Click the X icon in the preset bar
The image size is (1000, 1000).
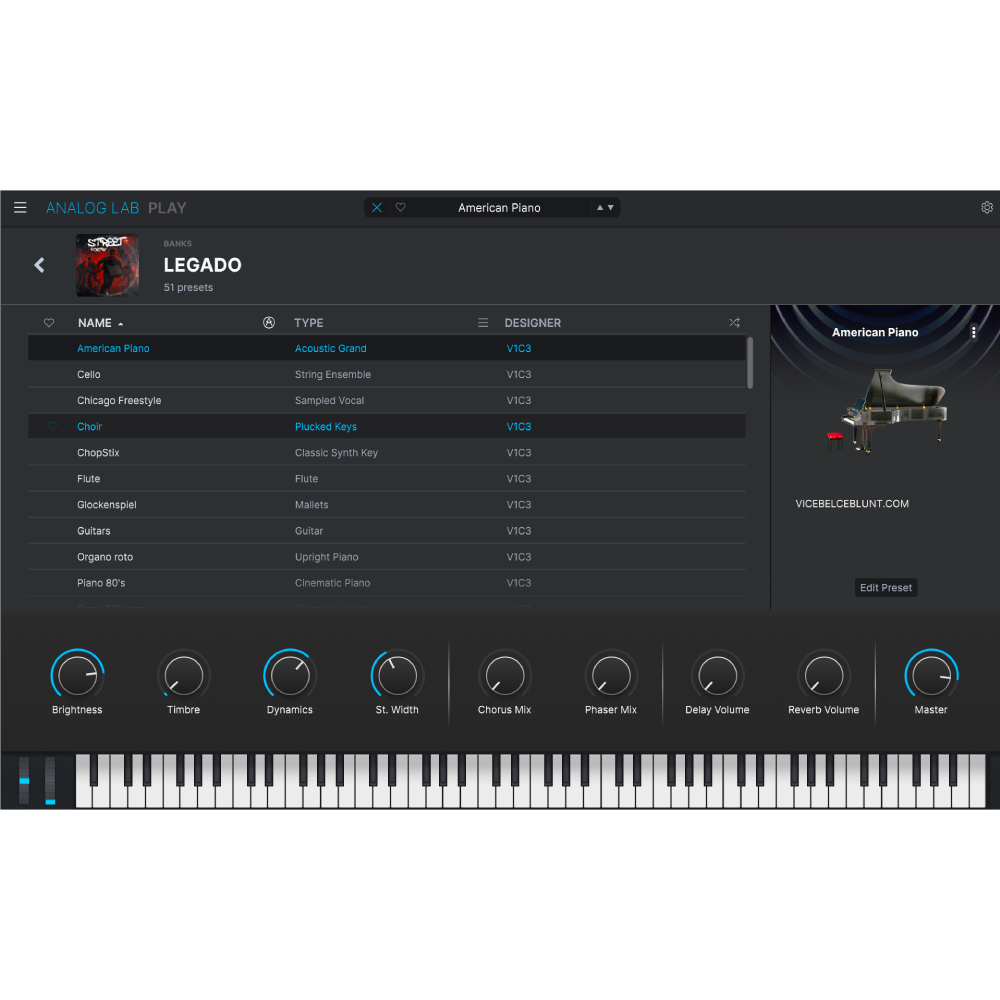point(377,208)
